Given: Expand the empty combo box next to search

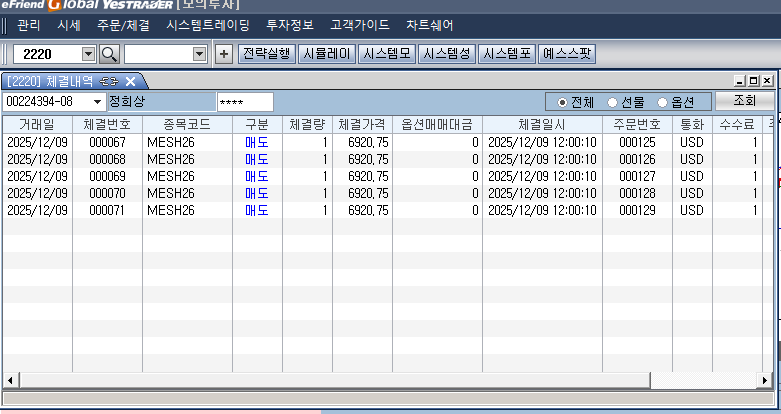Looking at the screenshot, I should pos(199,54).
